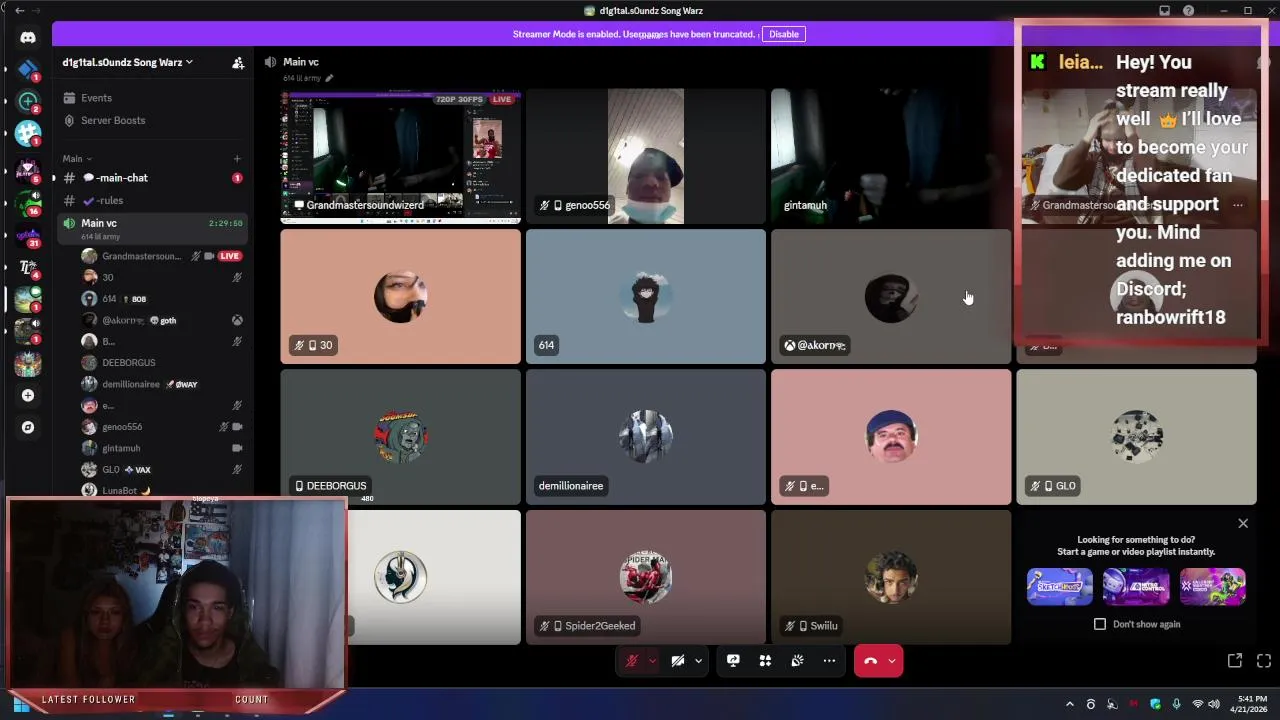
Task: Click the Add a Server plus icon
Action: pyautogui.click(x=28, y=395)
